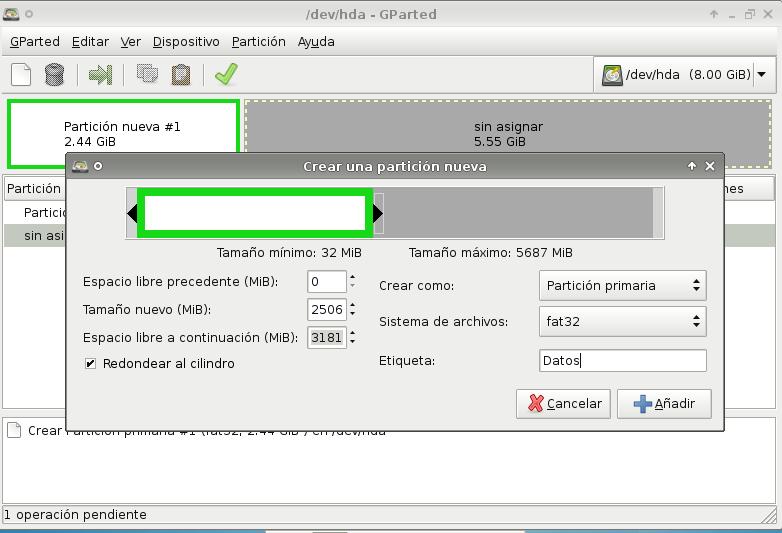This screenshot has width=782, height=533.
Task: Click the Paste partition toolbar icon
Action: (181, 75)
